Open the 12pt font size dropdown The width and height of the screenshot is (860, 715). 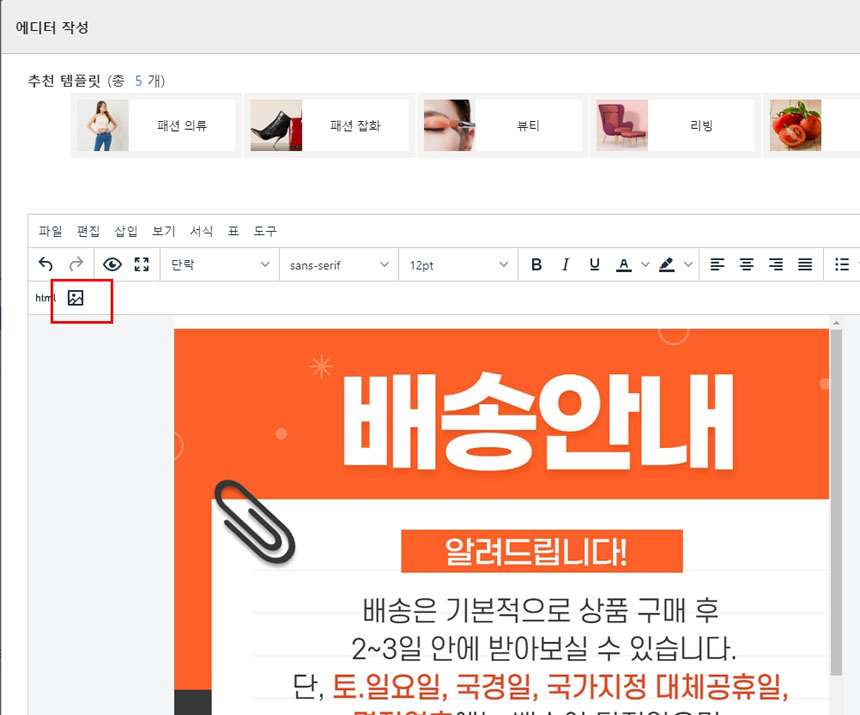point(459,265)
